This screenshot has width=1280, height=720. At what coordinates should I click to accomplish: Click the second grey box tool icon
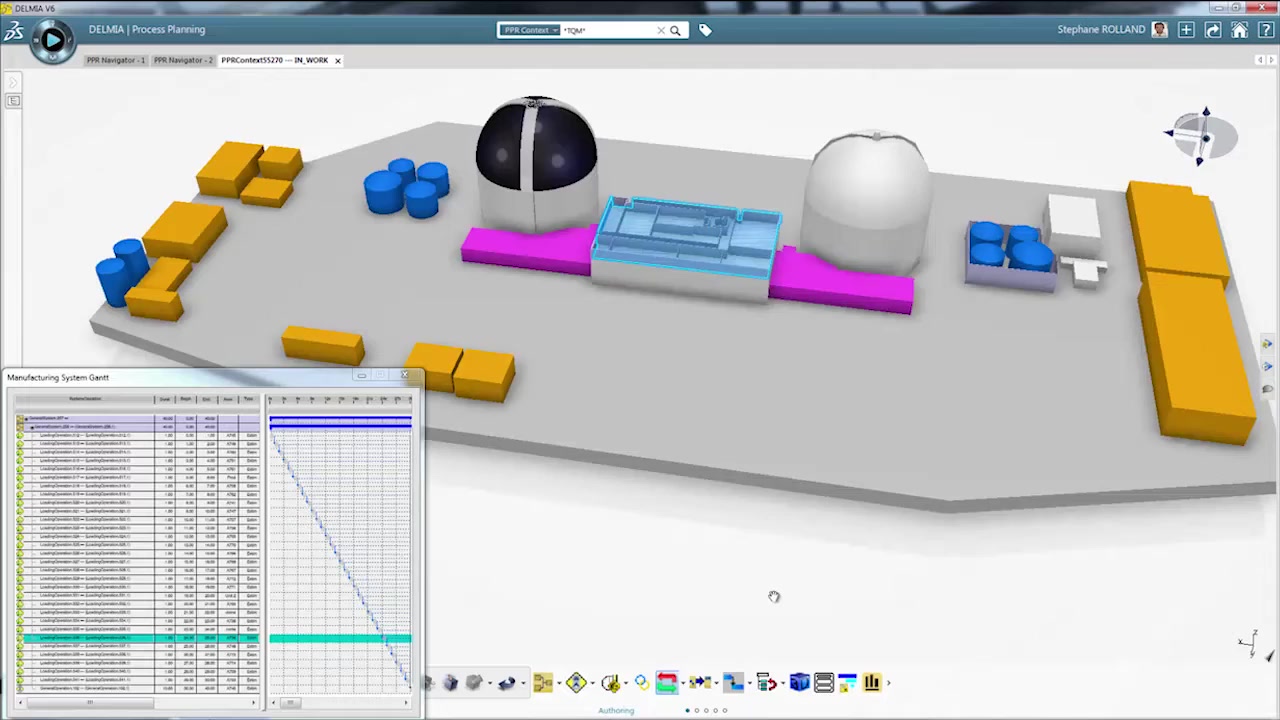[474, 683]
